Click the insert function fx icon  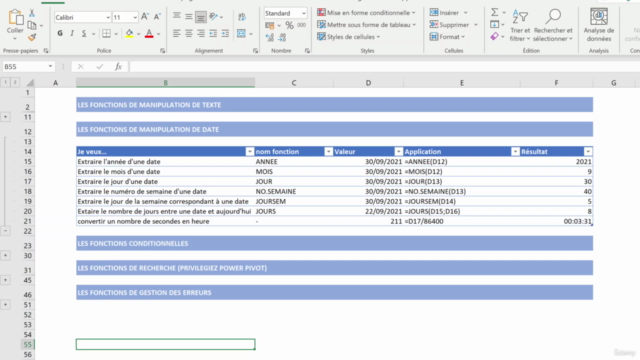118,67
